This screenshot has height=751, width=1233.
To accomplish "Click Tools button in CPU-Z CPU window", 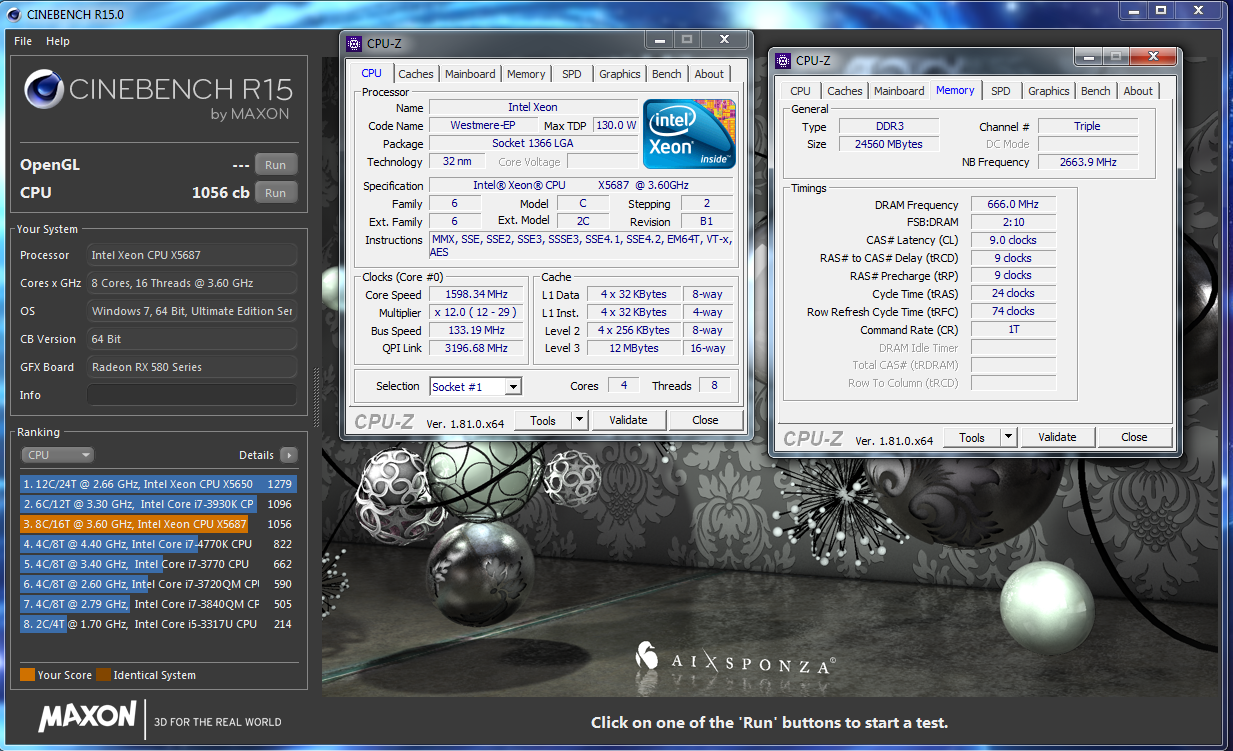I will click(x=543, y=420).
